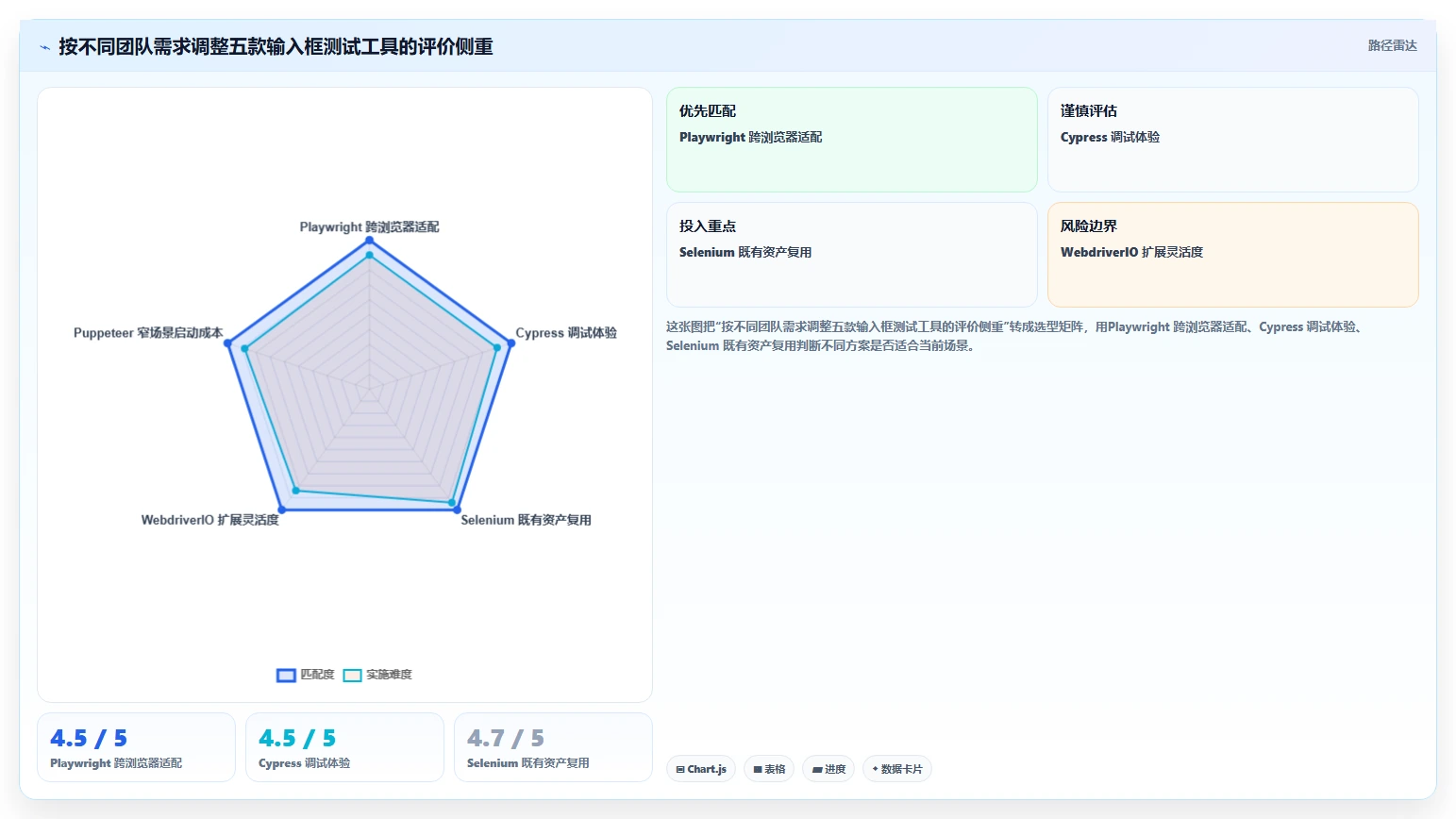The image size is (1456, 819).
Task: Click the Playwright 跨浏览器适配 radar axis label
Action: [369, 226]
